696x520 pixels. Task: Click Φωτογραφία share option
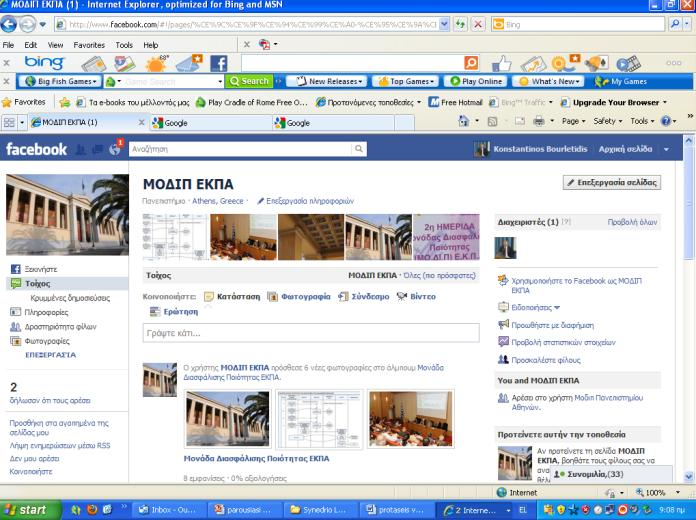(299, 297)
